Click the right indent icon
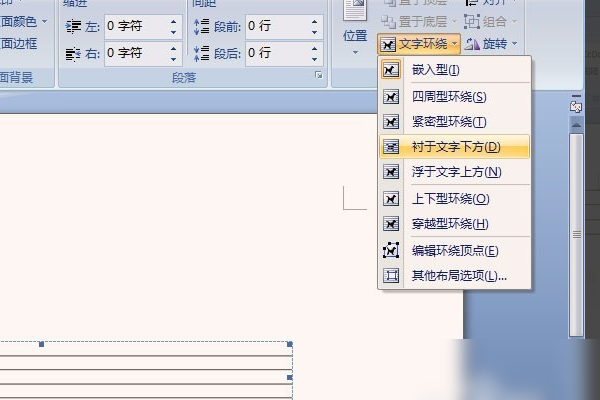Screen dimensions: 600x400 73,54
